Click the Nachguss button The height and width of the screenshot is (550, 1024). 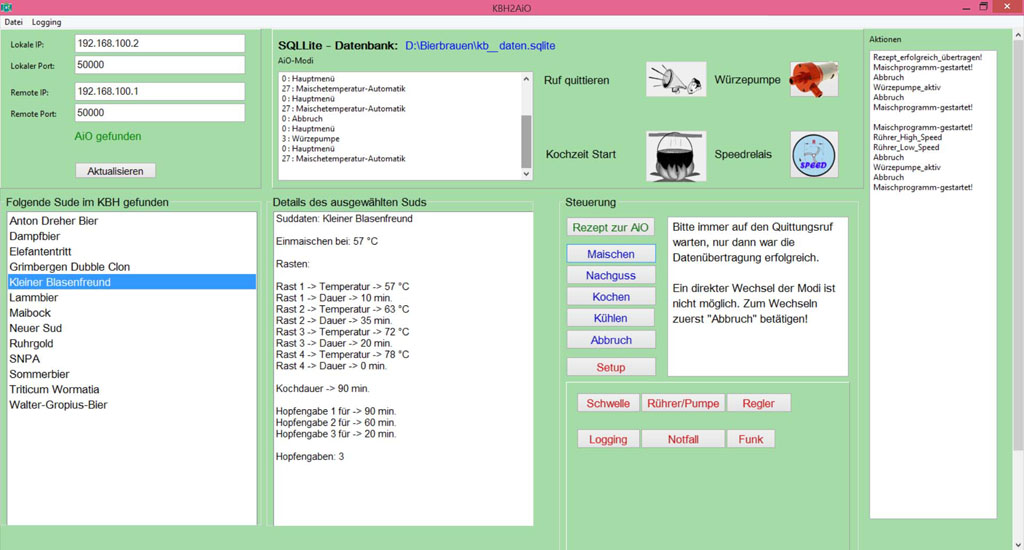pyautogui.click(x=611, y=275)
